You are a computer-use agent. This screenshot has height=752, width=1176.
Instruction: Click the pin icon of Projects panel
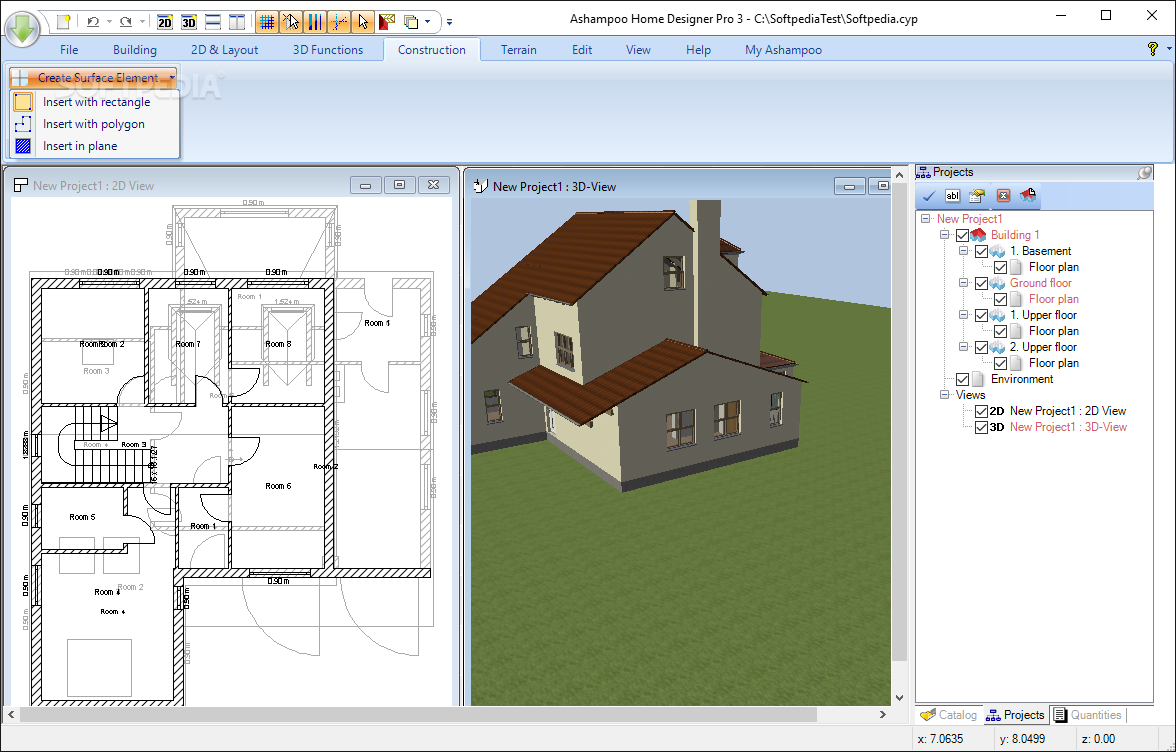(x=1144, y=172)
